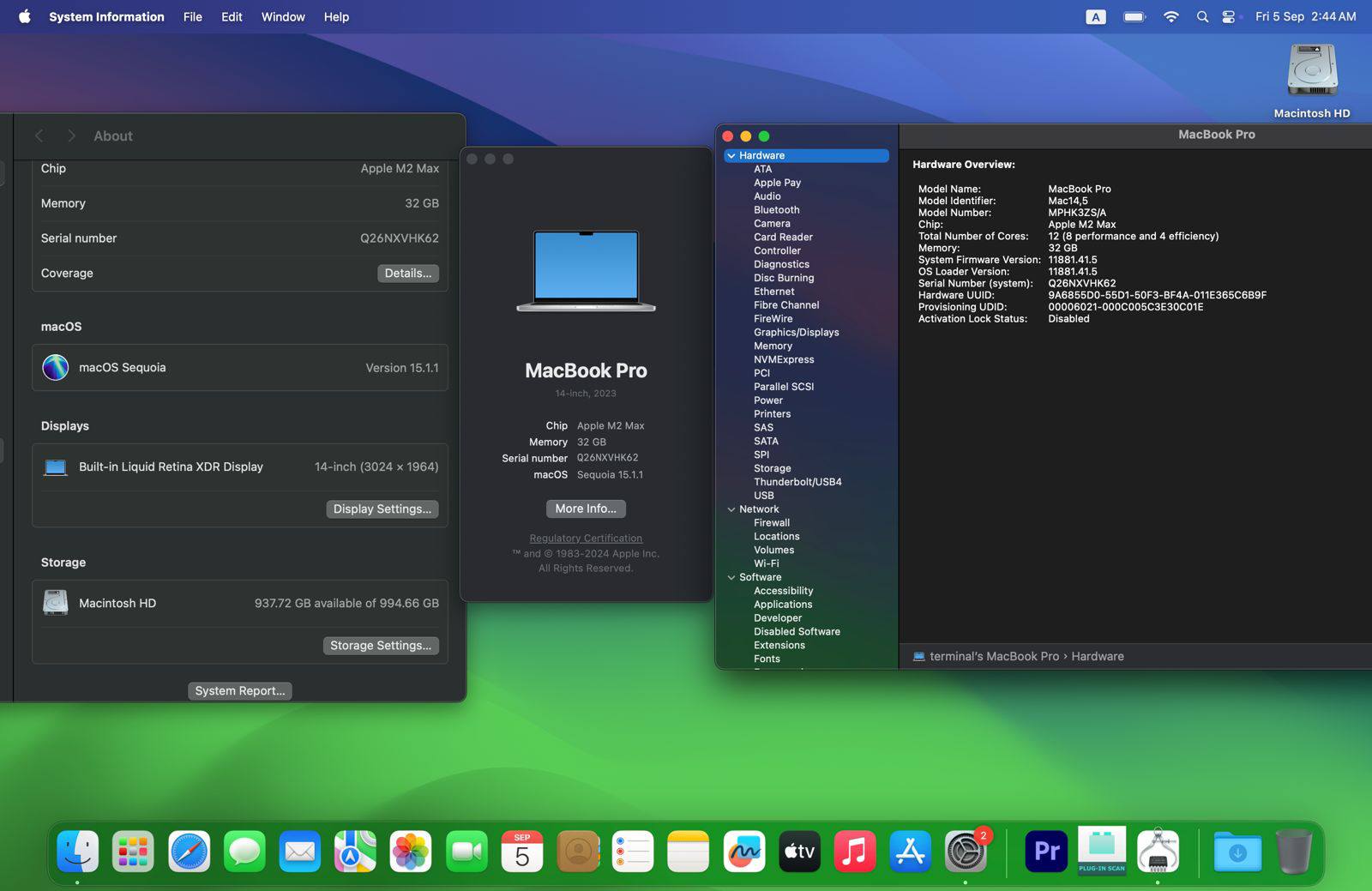This screenshot has width=1372, height=891.
Task: Click the System Report button
Action: tap(240, 690)
